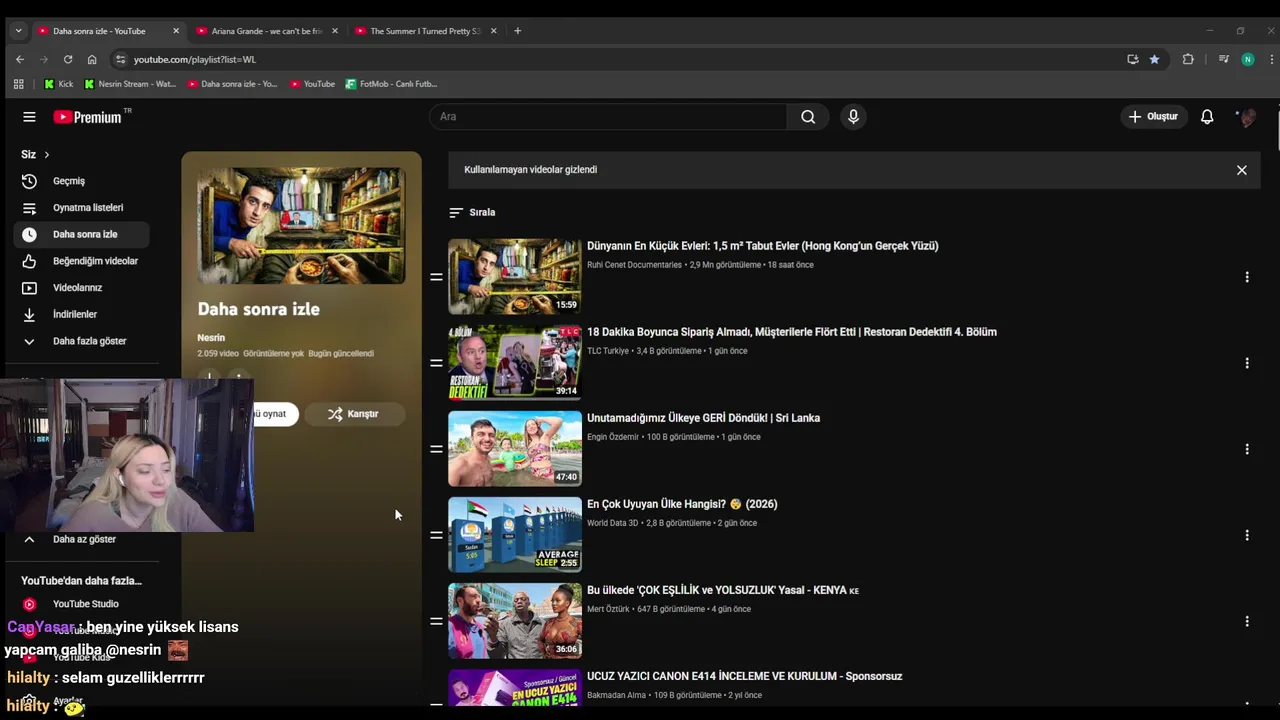Open thumbnail of En Çok Uyuyan Ülke video

pos(515,535)
